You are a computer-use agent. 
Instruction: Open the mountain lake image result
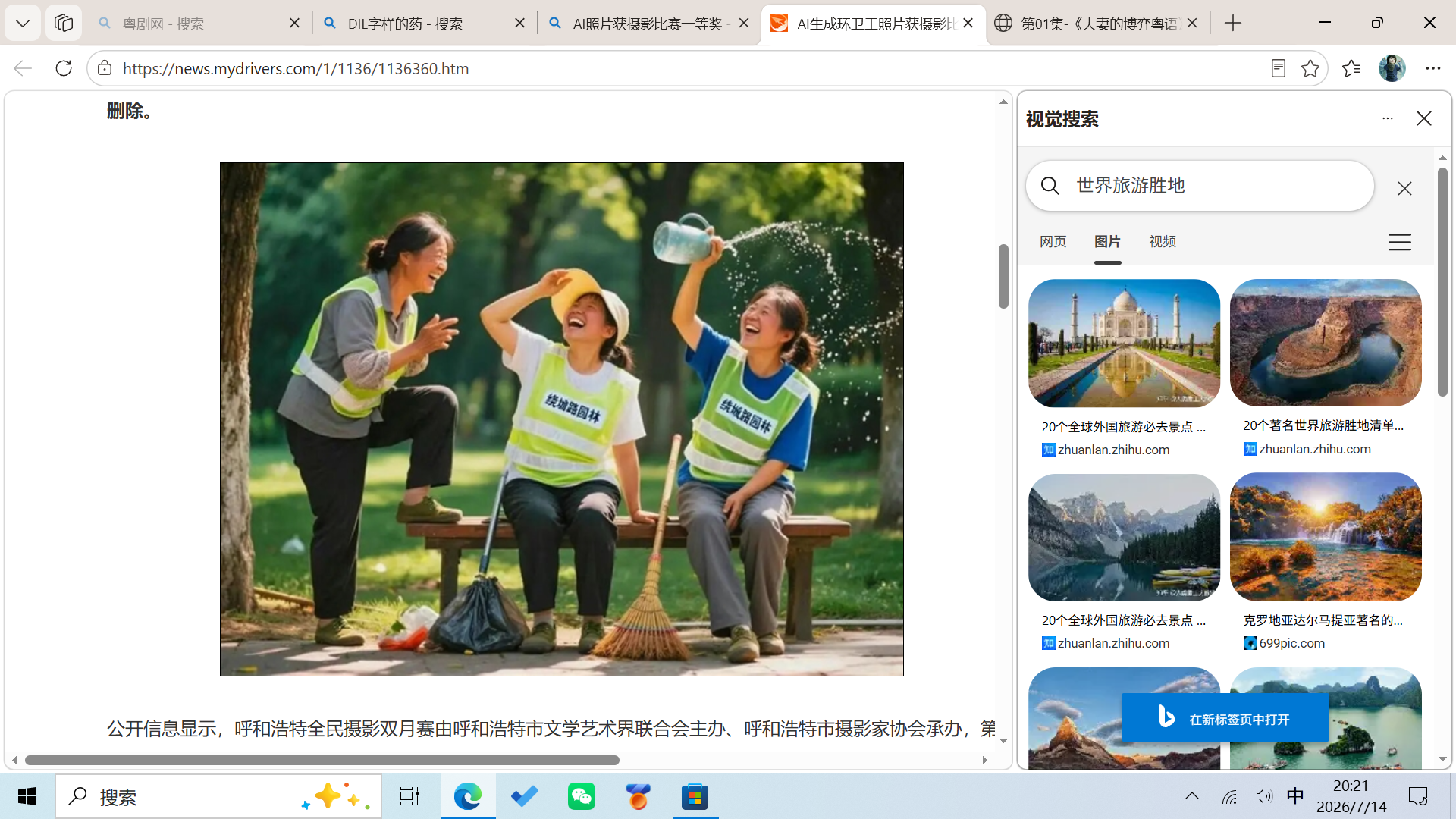click(x=1124, y=538)
